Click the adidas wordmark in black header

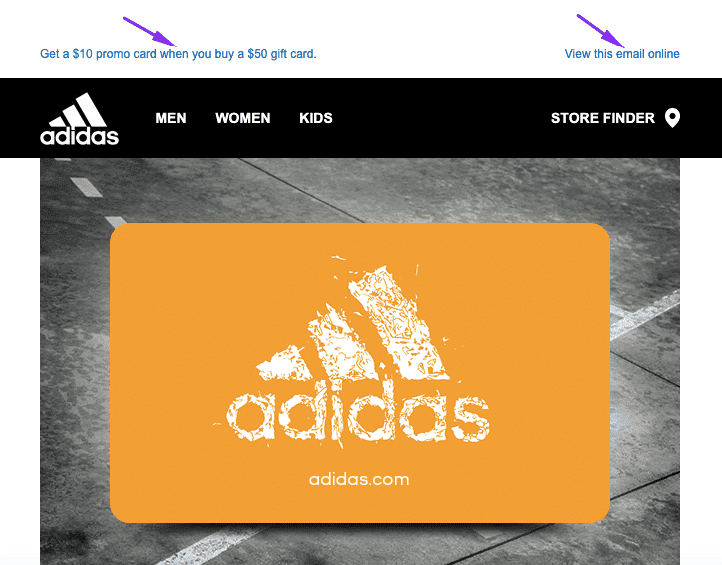[x=79, y=136]
